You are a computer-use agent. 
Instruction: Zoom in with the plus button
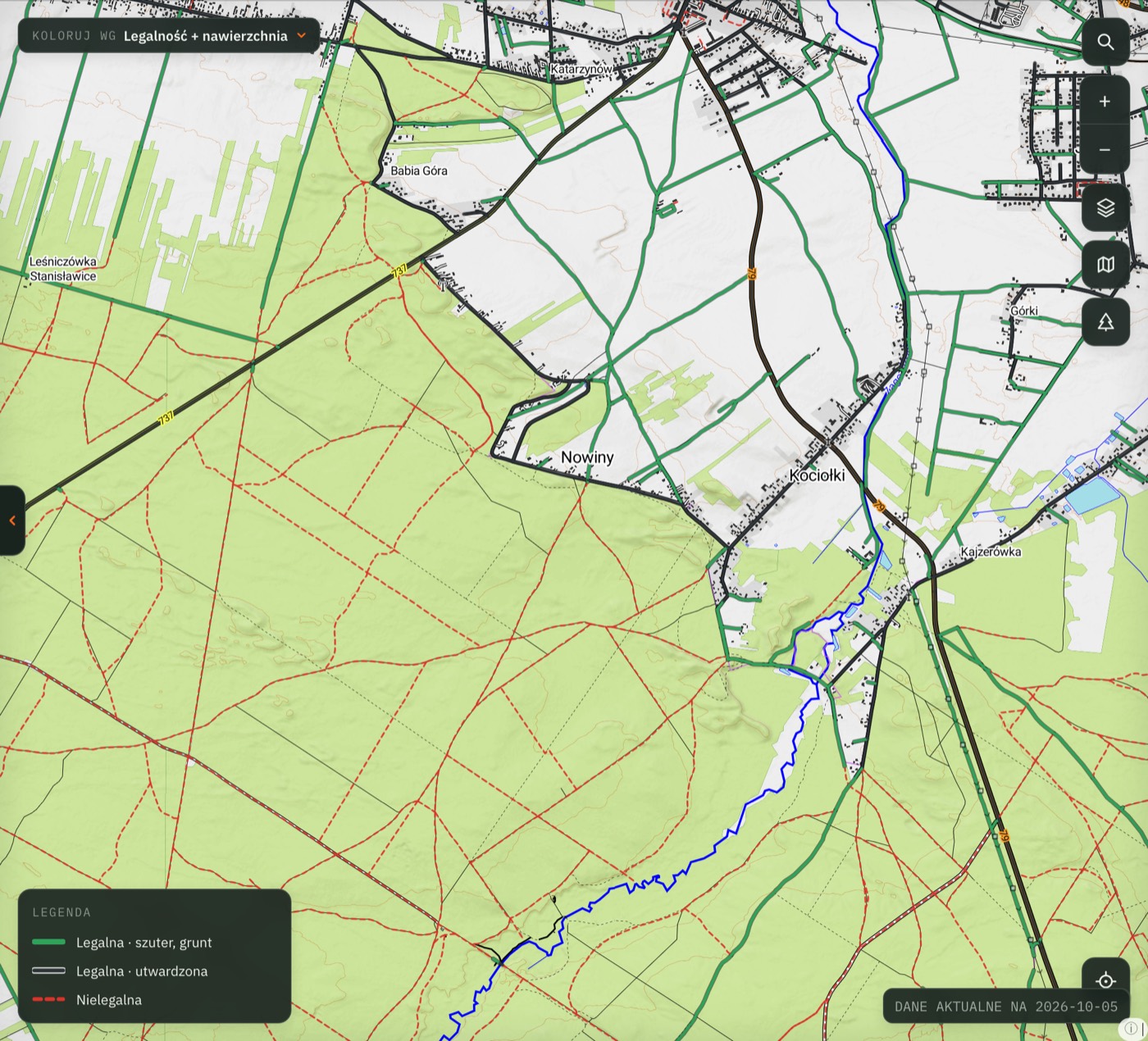[x=1105, y=101]
